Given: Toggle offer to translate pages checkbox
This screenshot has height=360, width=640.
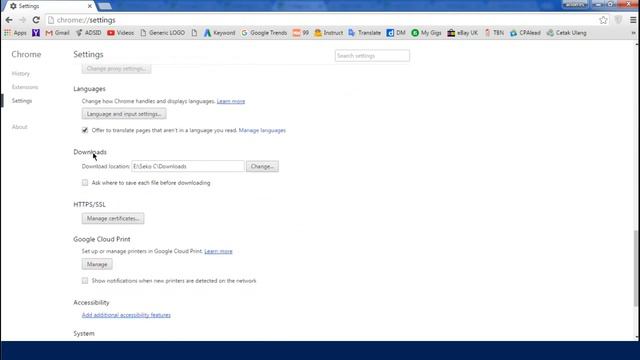Looking at the screenshot, I should 85,130.
